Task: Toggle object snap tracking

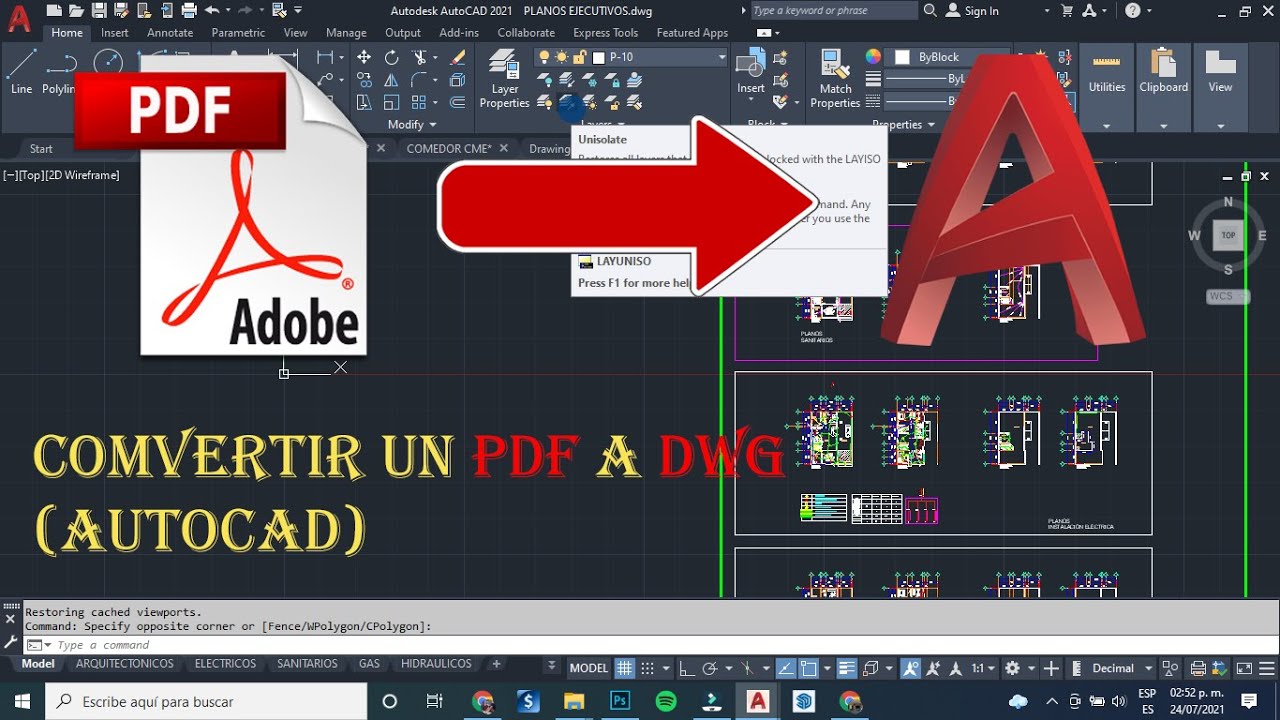Action: (x=786, y=668)
